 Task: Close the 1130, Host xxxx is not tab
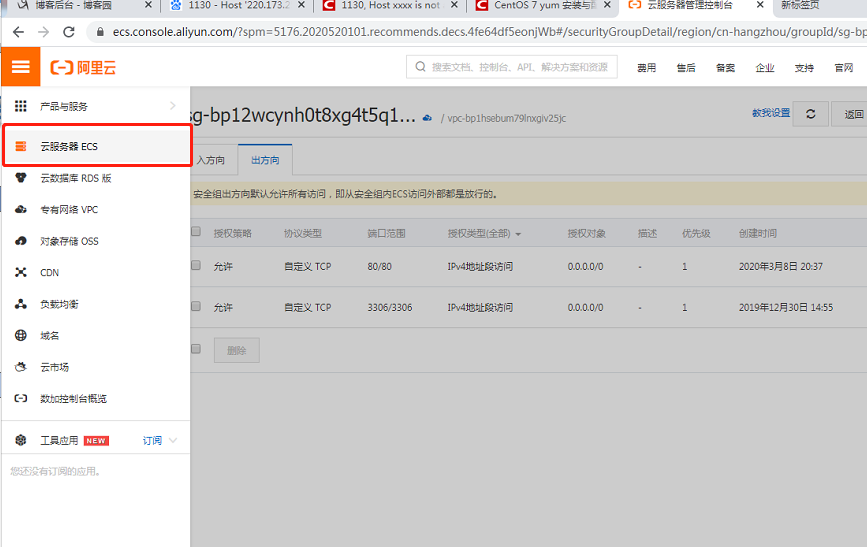454,5
